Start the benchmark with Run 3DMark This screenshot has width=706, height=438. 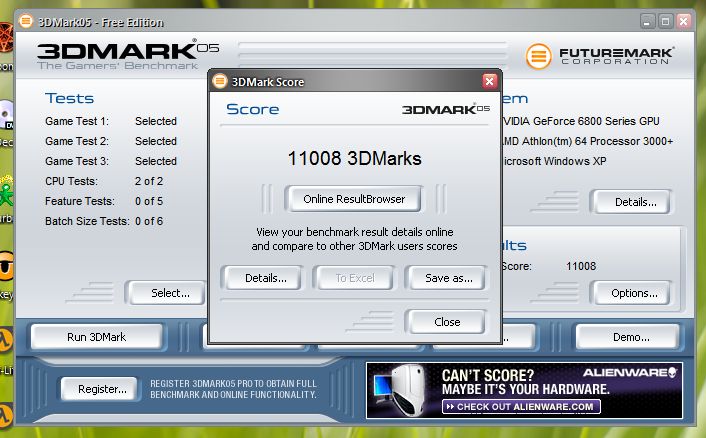coord(96,337)
